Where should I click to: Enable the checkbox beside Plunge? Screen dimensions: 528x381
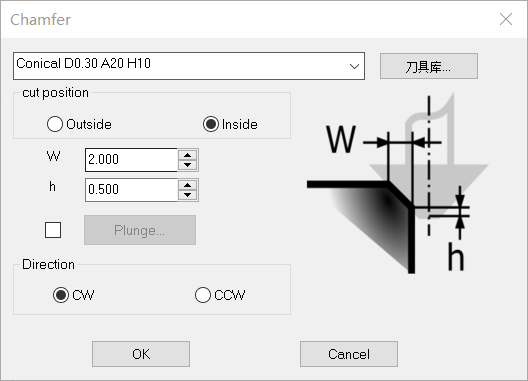[x=53, y=230]
